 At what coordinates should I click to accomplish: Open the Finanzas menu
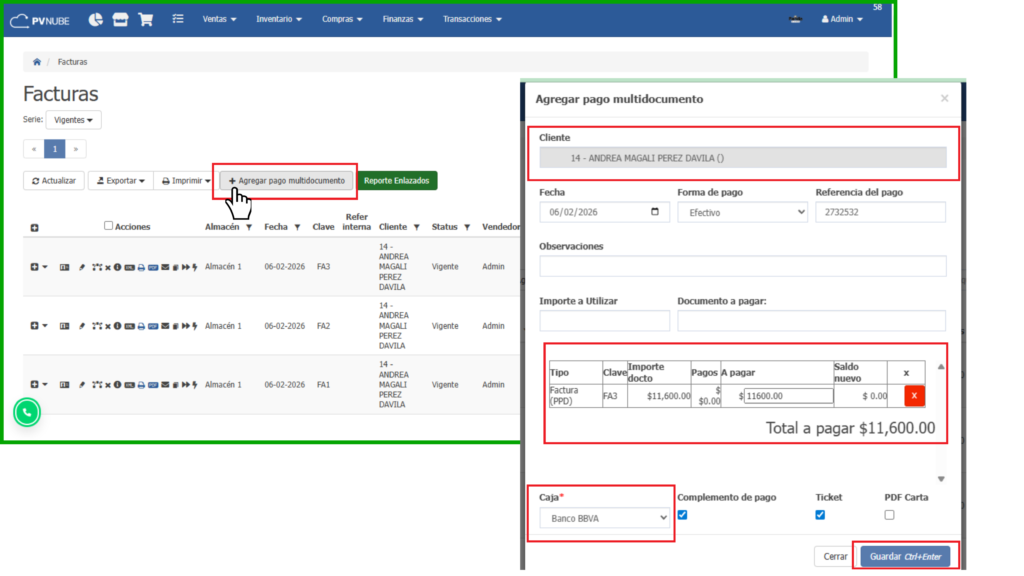pyautogui.click(x=403, y=19)
